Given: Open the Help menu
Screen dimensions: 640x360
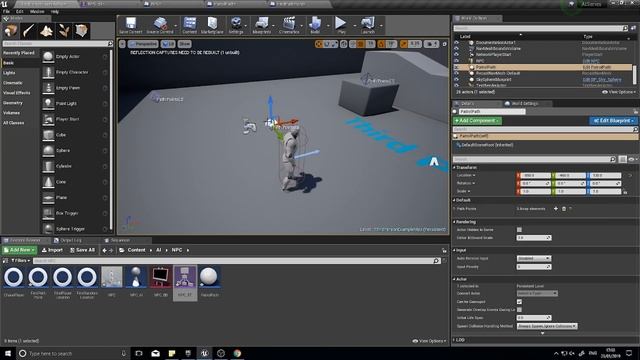Looking at the screenshot, I should tap(55, 11).
